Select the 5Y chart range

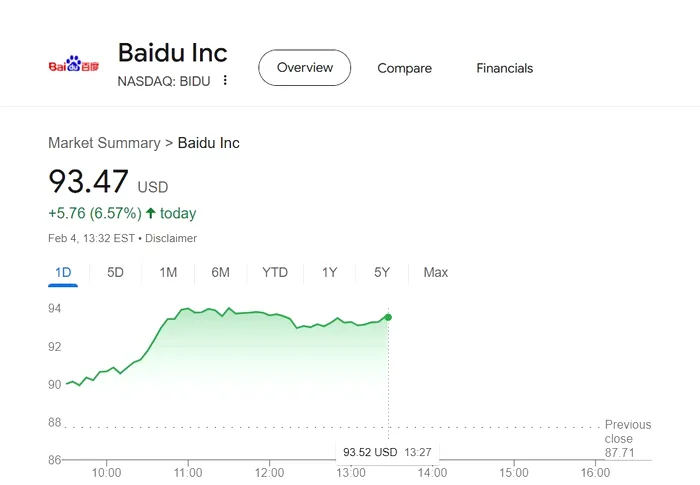click(x=382, y=272)
